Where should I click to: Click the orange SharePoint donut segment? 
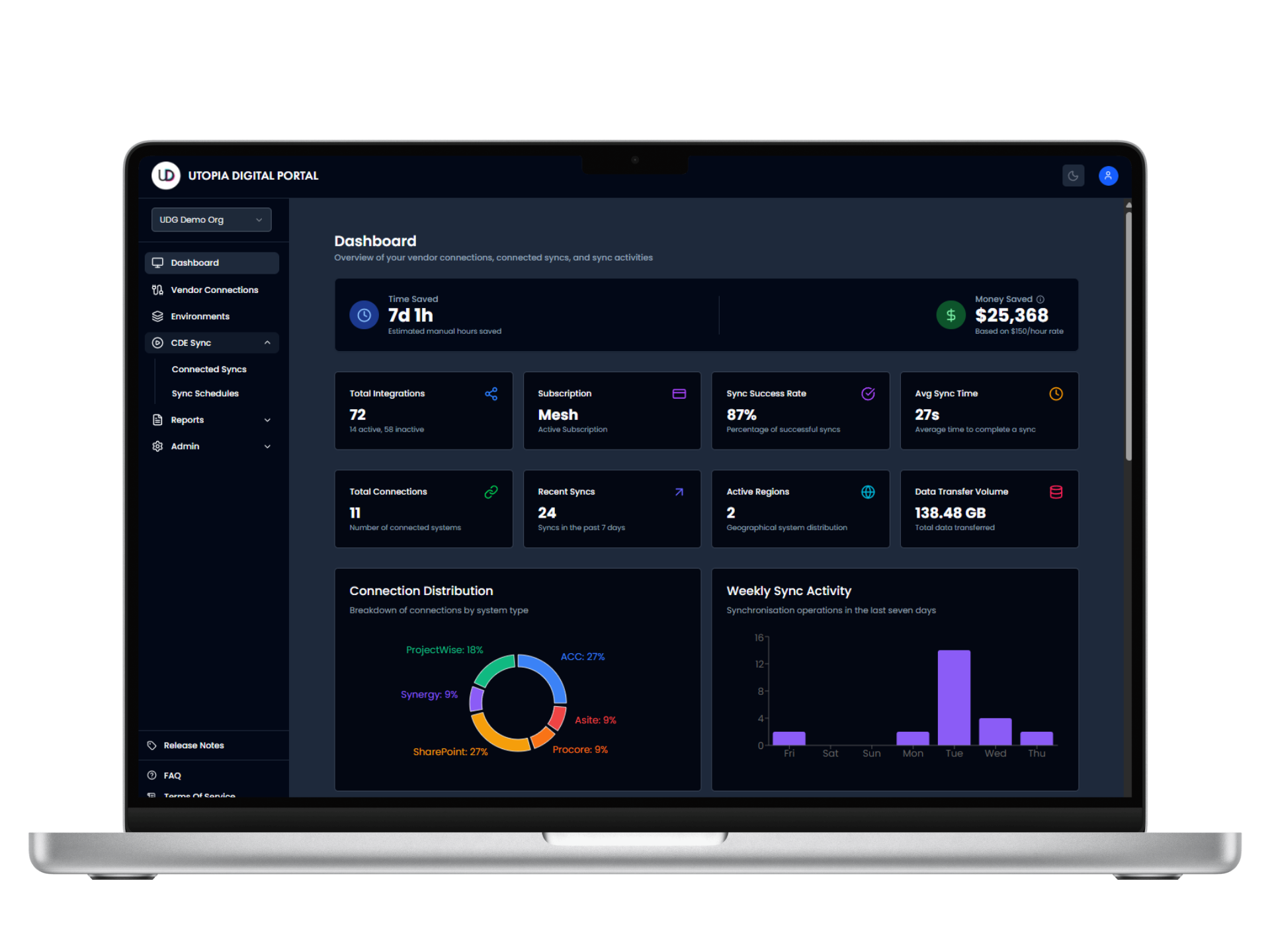(x=495, y=736)
